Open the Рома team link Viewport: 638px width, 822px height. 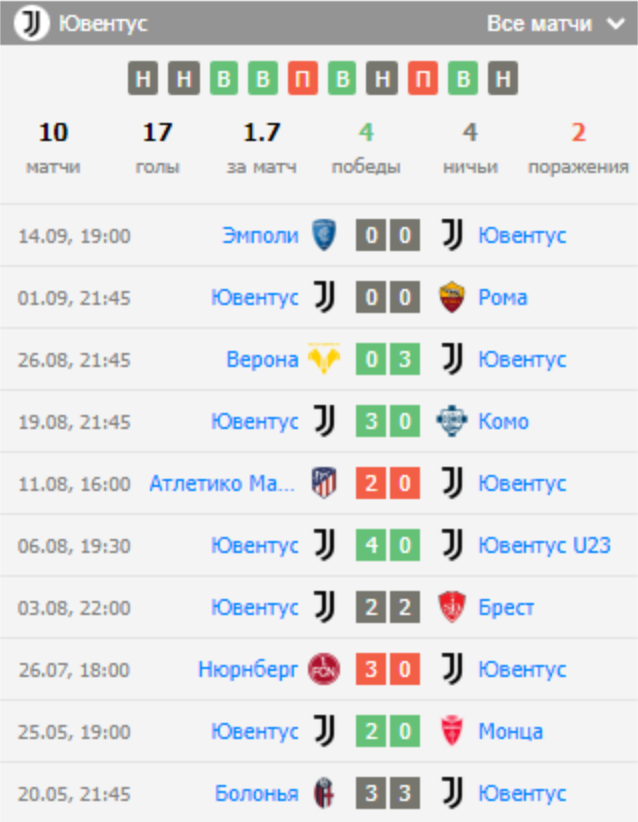pos(502,297)
